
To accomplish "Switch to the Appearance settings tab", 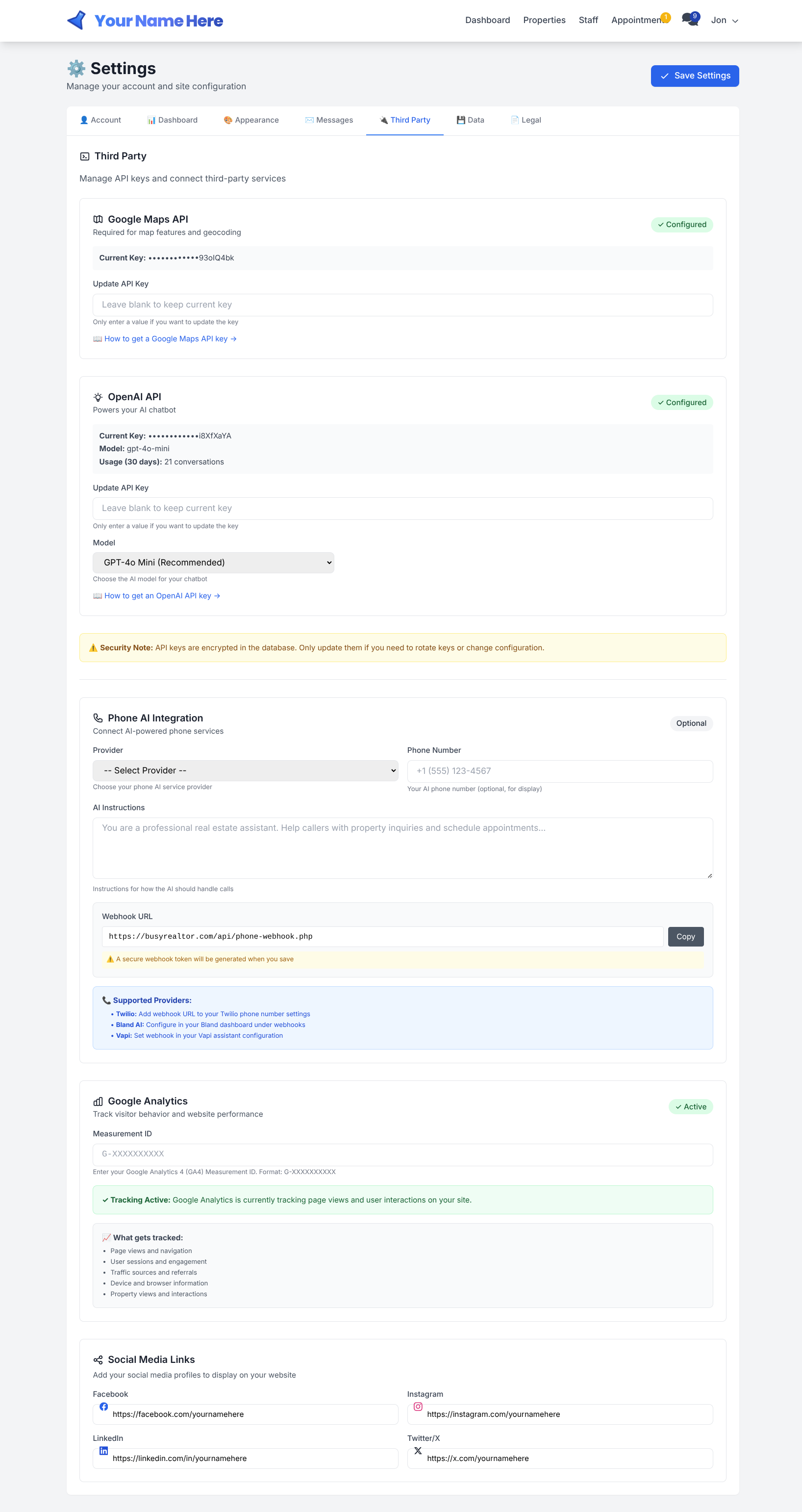I will [x=251, y=120].
